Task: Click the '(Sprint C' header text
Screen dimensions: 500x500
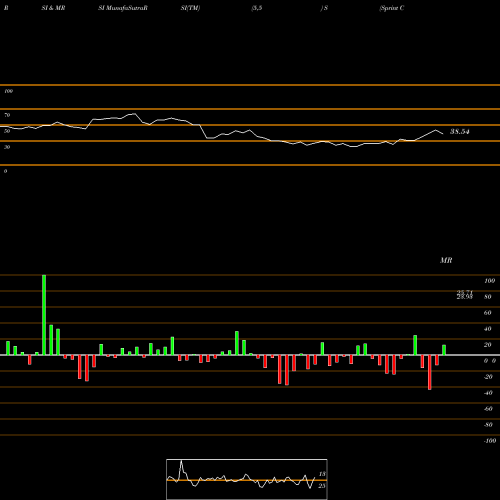Action: (x=392, y=8)
